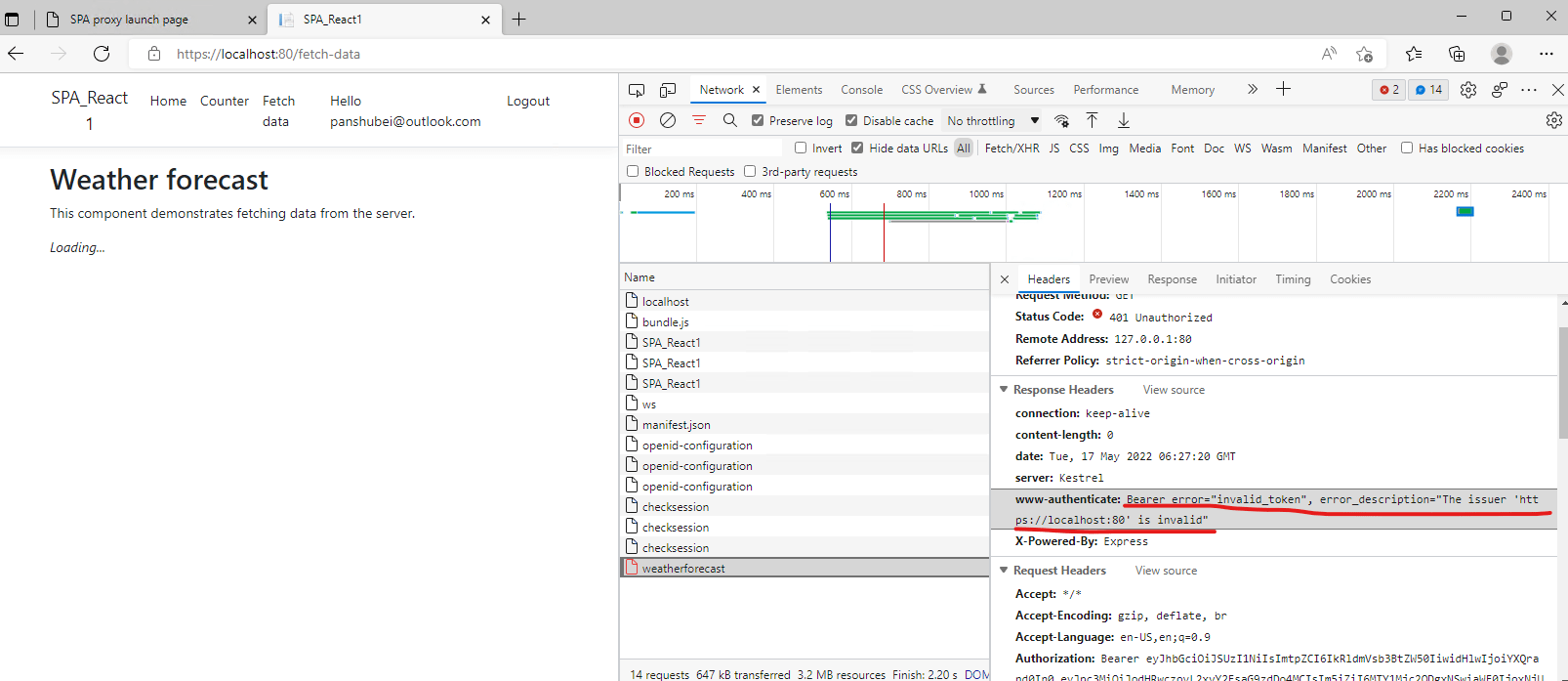Viewport: 1568px width, 681px height.
Task: Show more DevTools tabs chevron
Action: click(x=1253, y=89)
